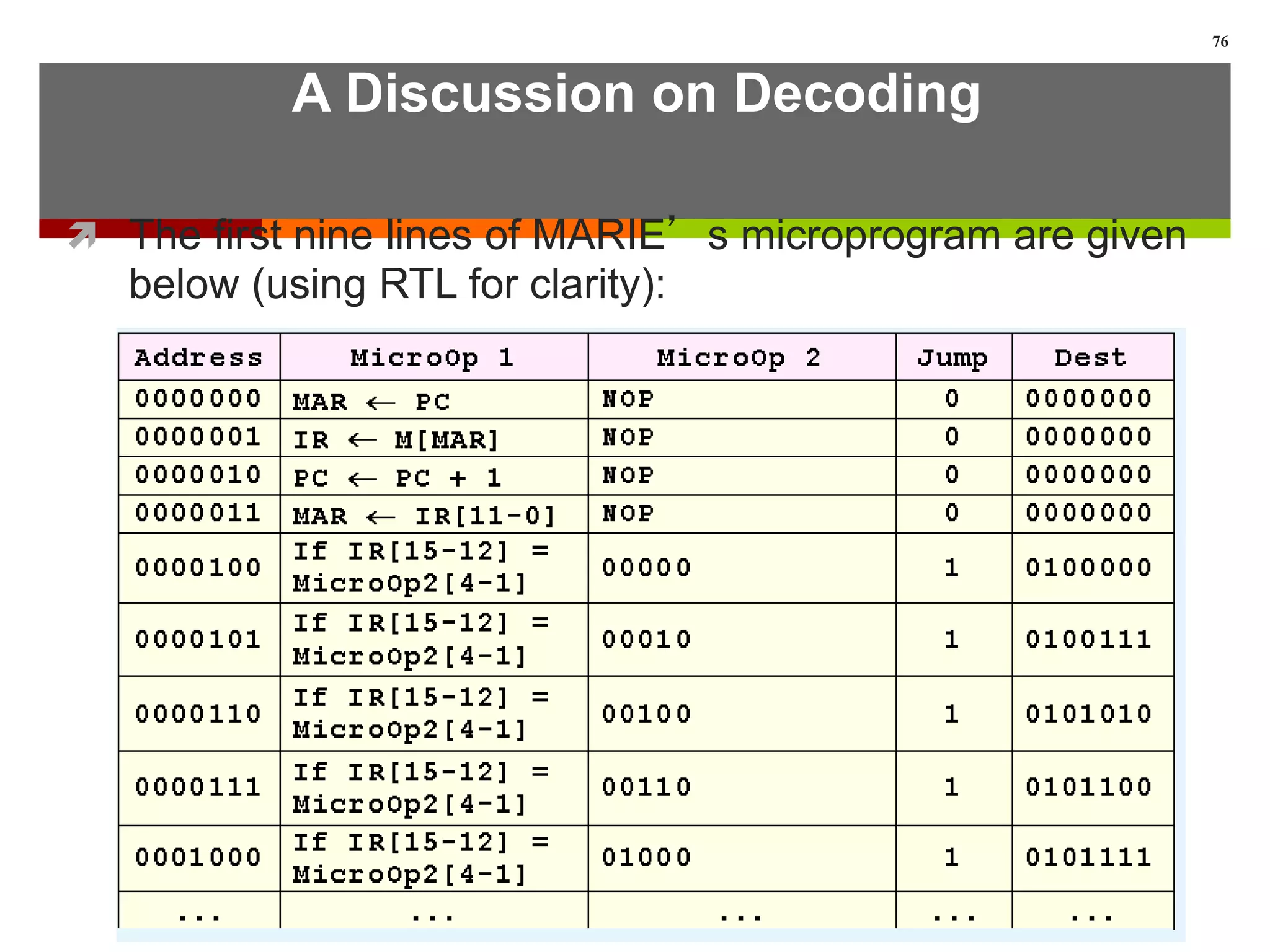1270x952 pixels.
Task: Click Dest value 0101100
Action: [1089, 788]
